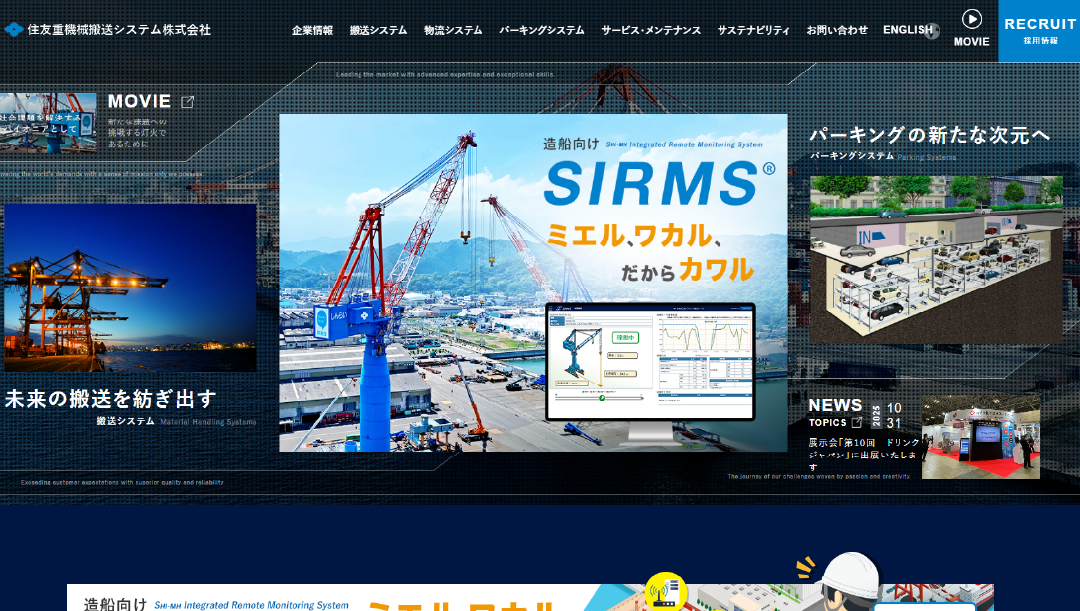Click サービス・メンテナンス in the top navigation
Viewport: 1080px width, 611px height.
651,31
